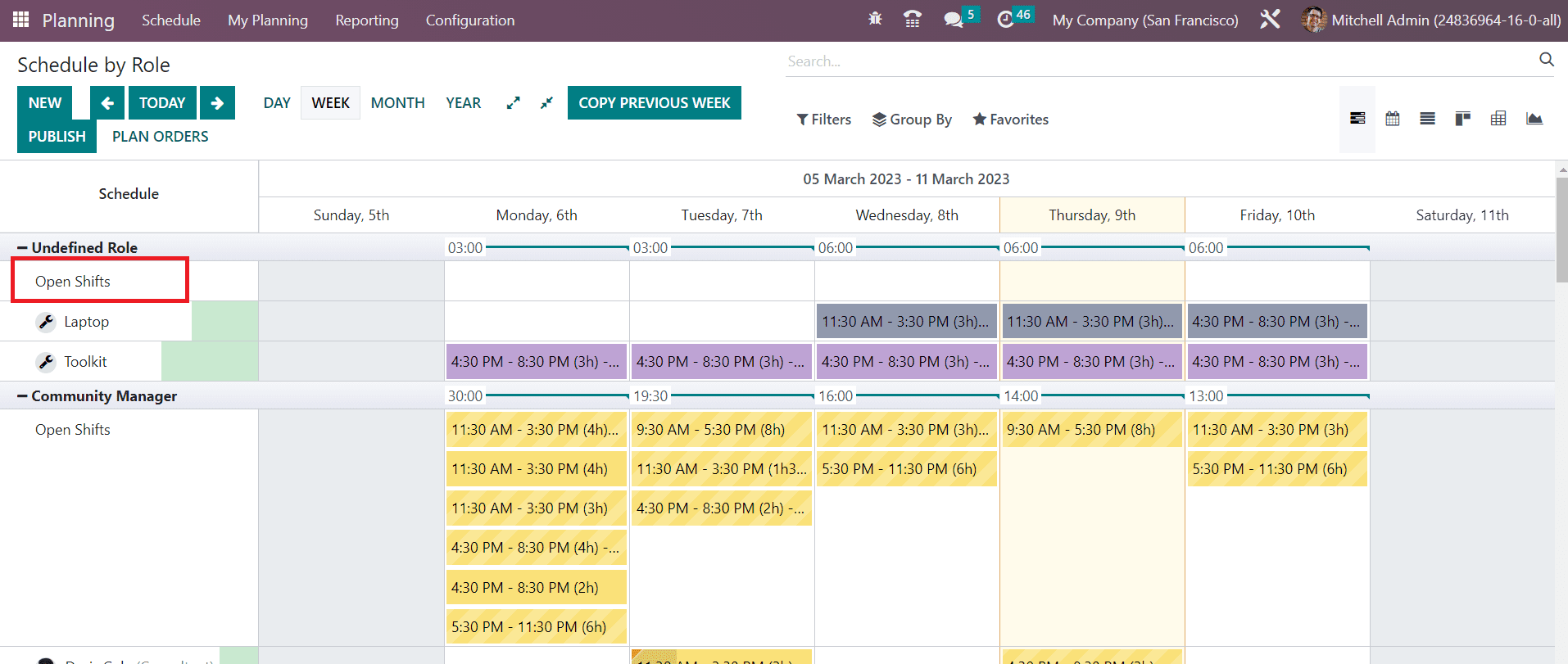Open the conversations chat icon
1568x664 pixels.
(953, 20)
